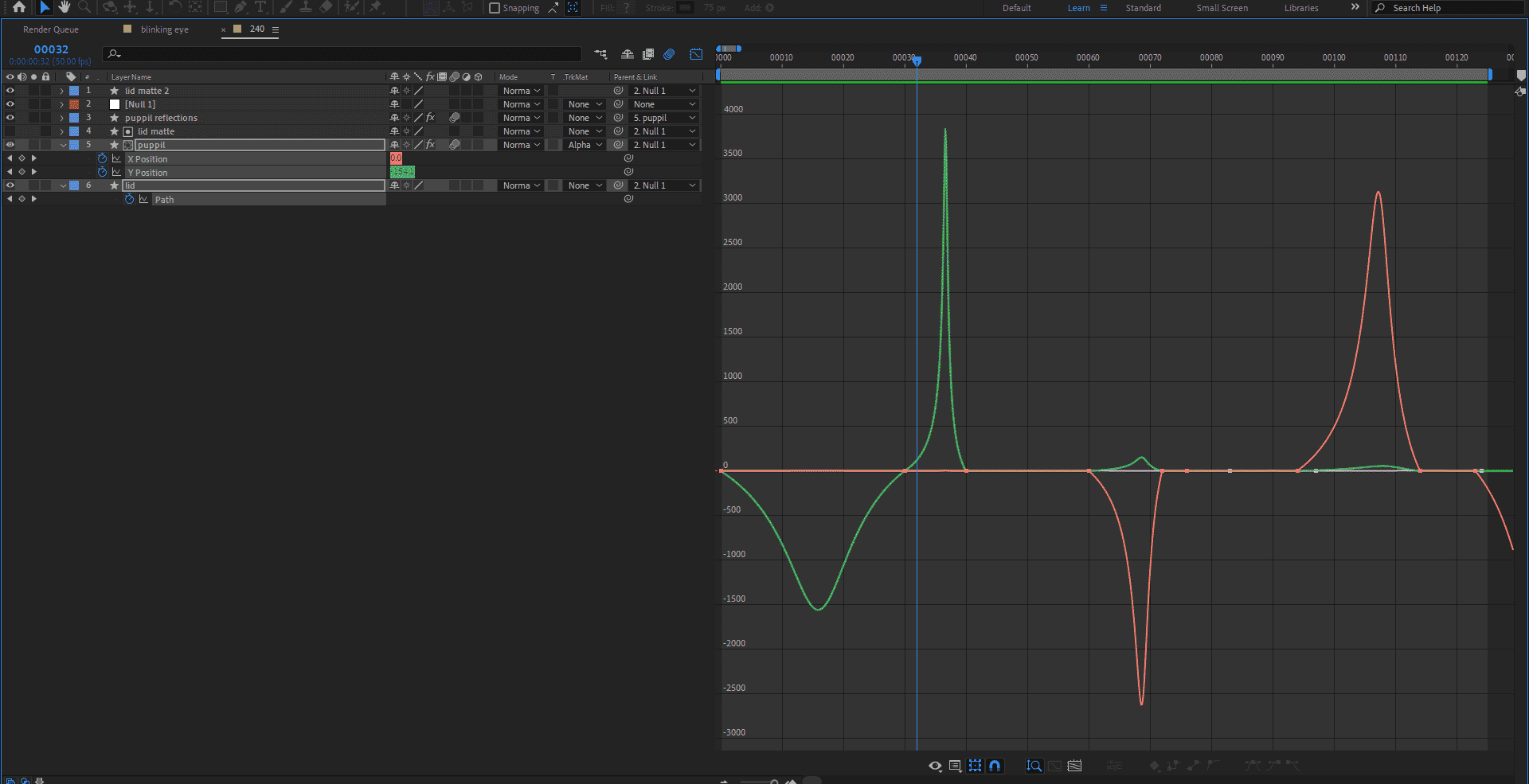The height and width of the screenshot is (784, 1529).
Task: Click the Snap magnet icon in graph editor
Action: (995, 766)
